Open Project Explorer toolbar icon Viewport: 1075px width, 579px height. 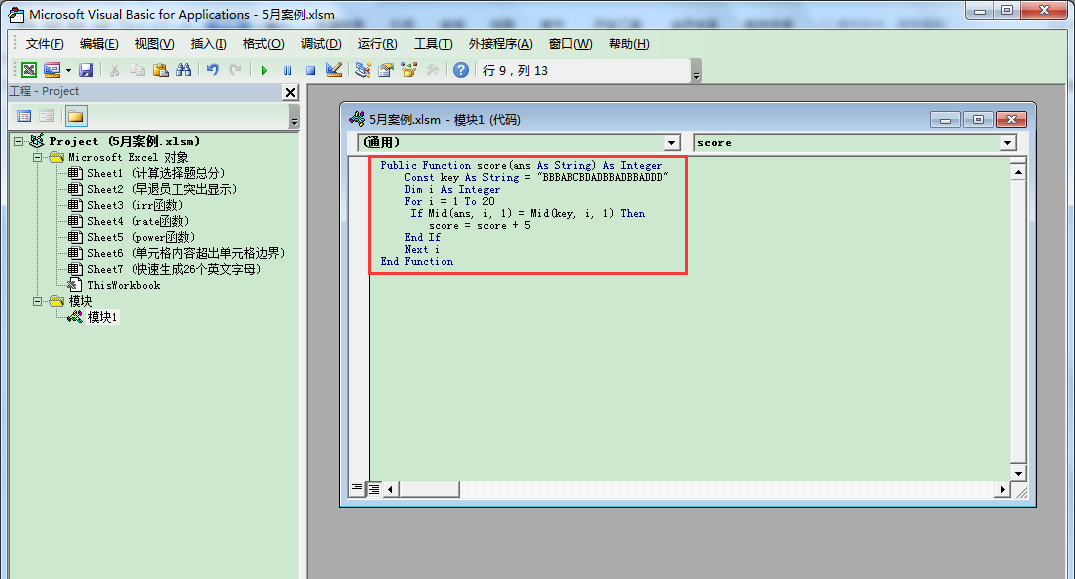[x=363, y=70]
